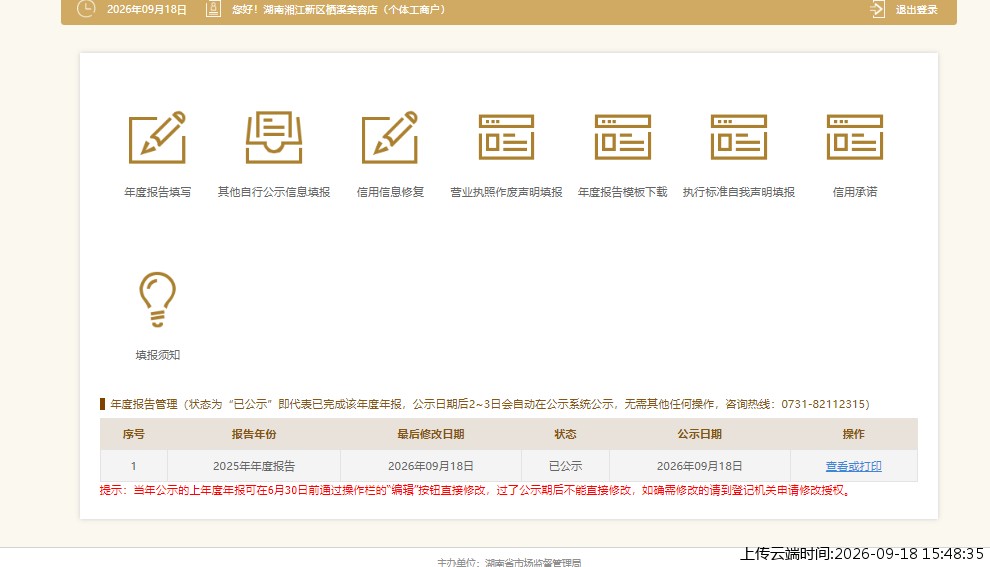Click the 填报须知 label
990x567 pixels.
157,355
